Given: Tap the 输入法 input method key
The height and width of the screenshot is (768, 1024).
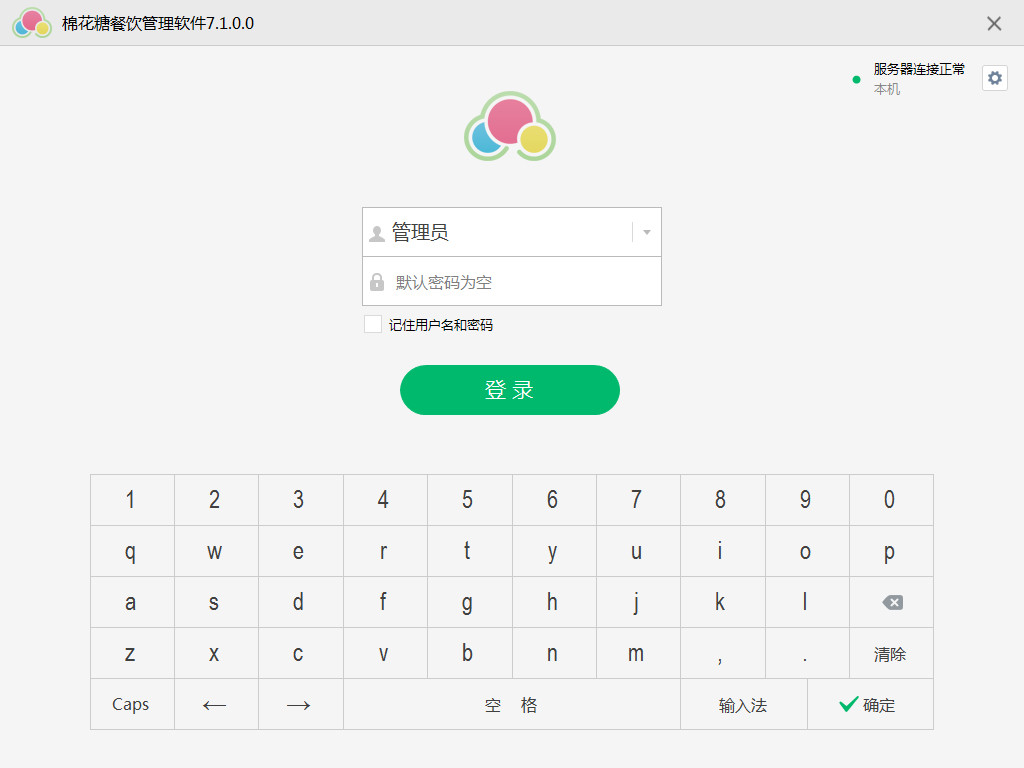Looking at the screenshot, I should (744, 704).
